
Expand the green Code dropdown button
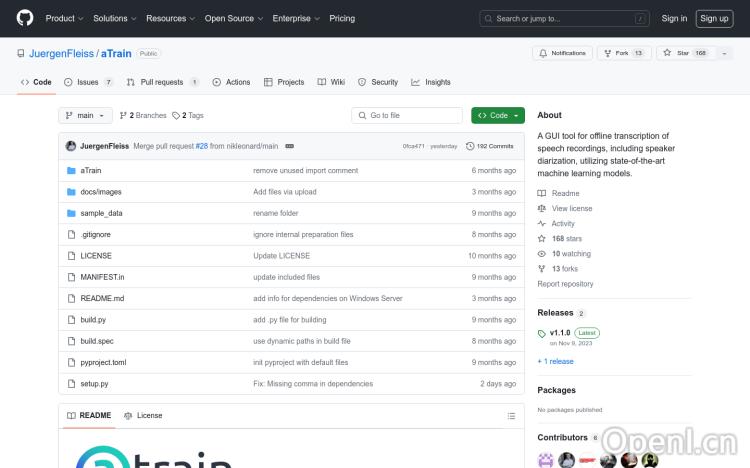pyautogui.click(x=498, y=116)
